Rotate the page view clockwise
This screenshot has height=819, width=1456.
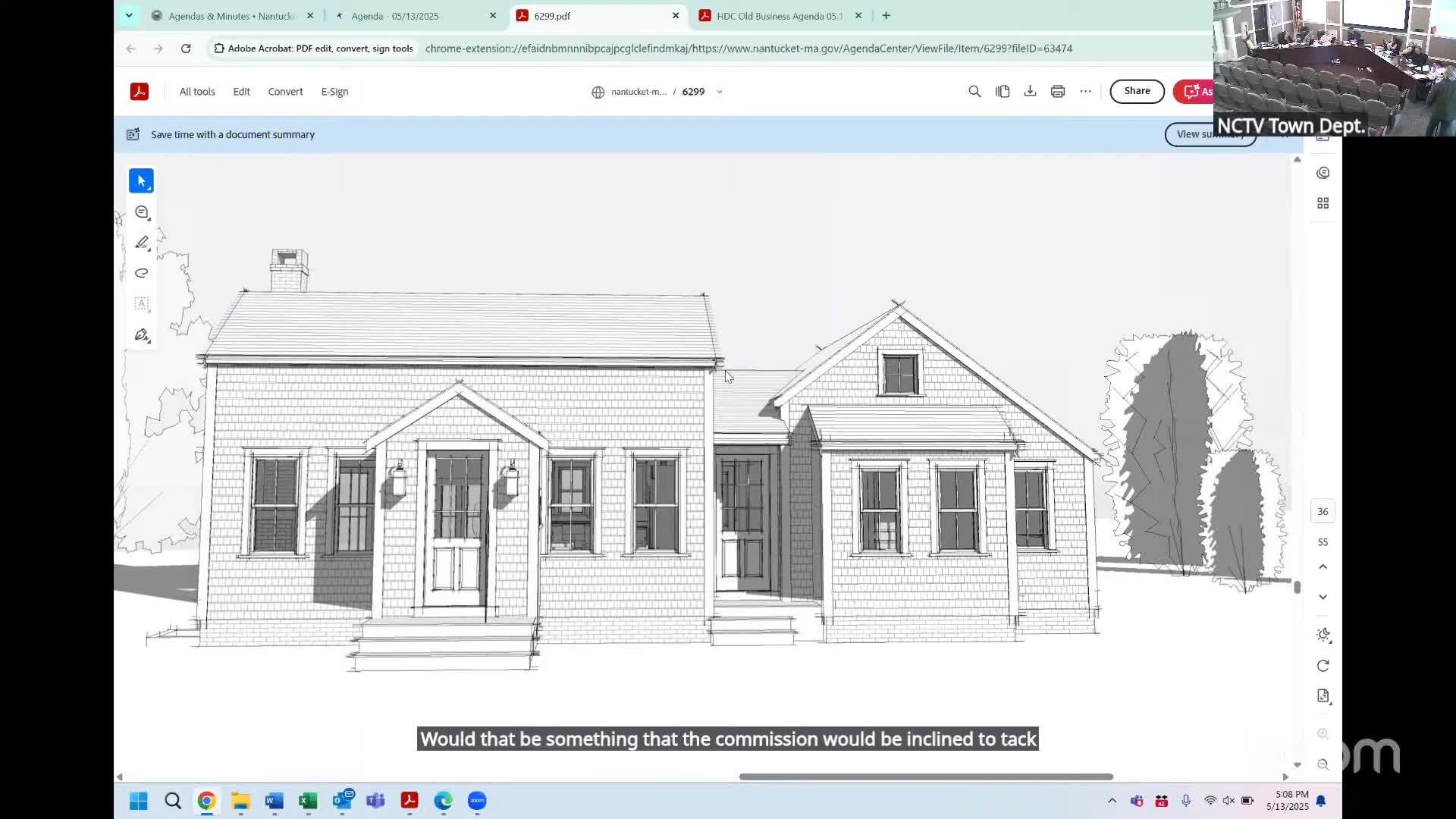pos(1323,666)
